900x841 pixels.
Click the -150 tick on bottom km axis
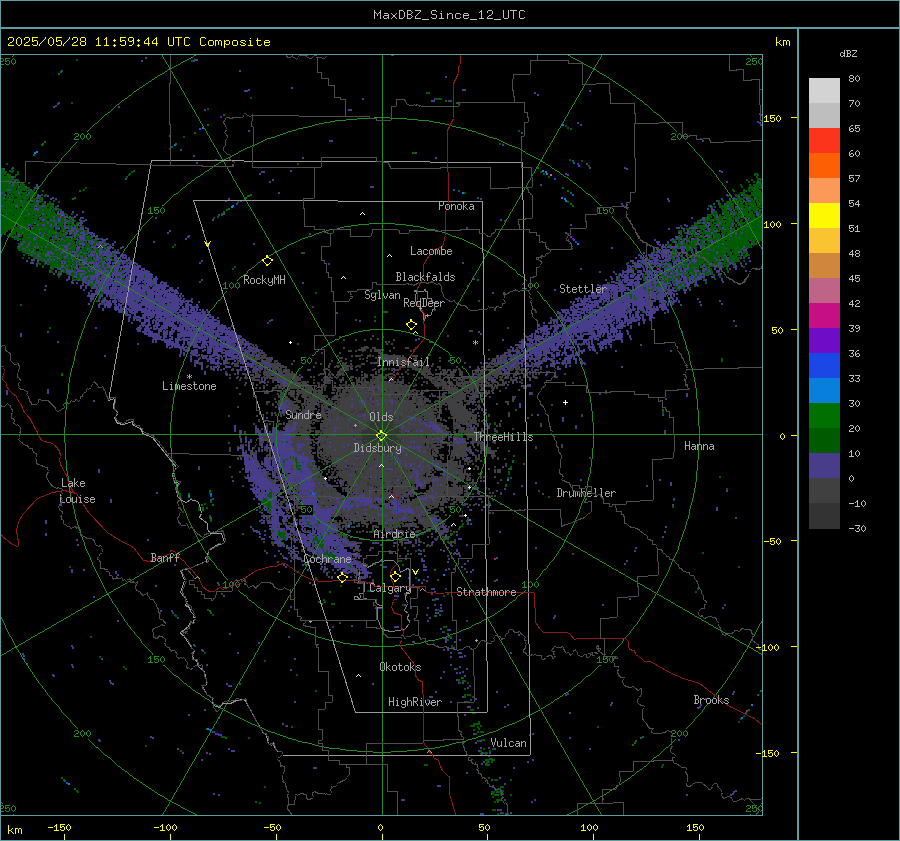[x=59, y=828]
